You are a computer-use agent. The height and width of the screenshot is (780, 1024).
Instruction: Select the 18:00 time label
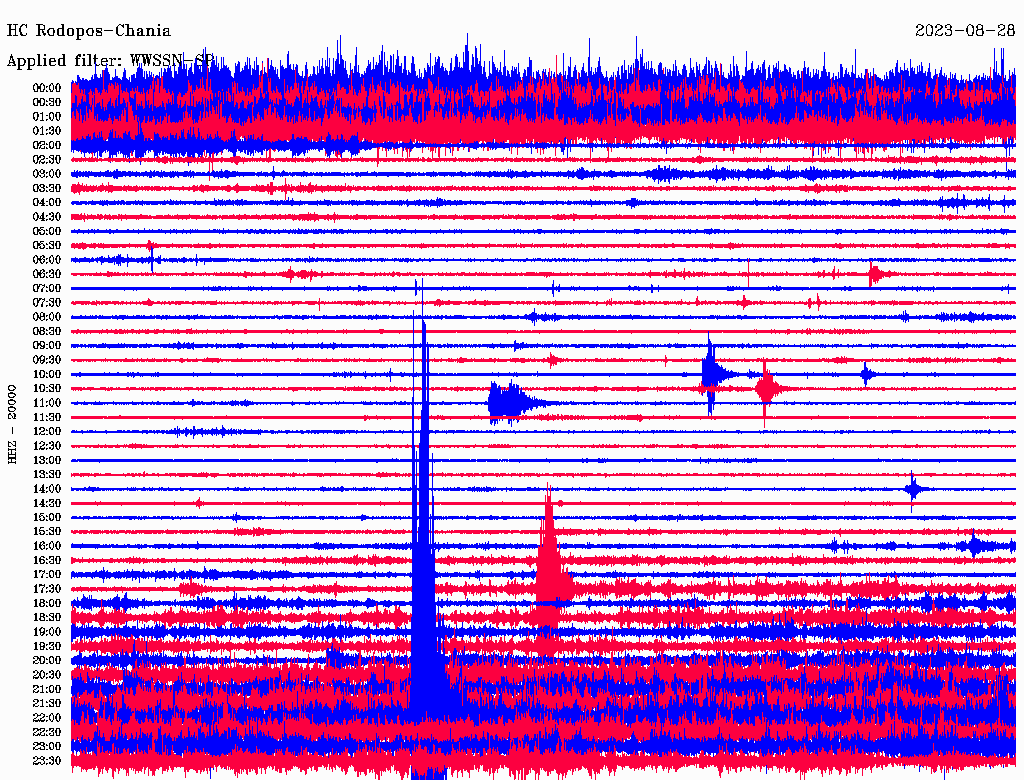pyautogui.click(x=47, y=603)
